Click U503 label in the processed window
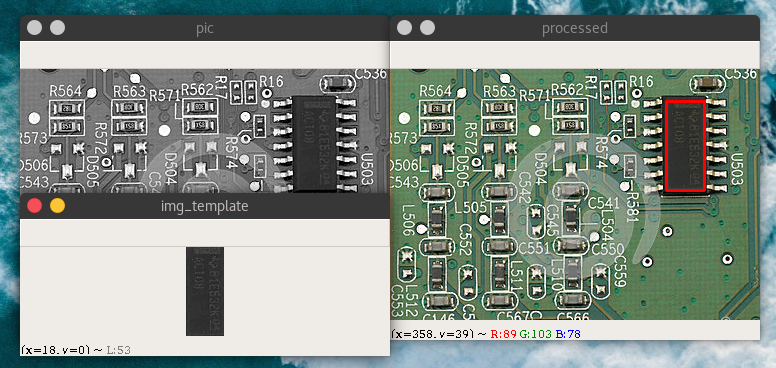Viewport: 776px width, 368px height. click(736, 169)
